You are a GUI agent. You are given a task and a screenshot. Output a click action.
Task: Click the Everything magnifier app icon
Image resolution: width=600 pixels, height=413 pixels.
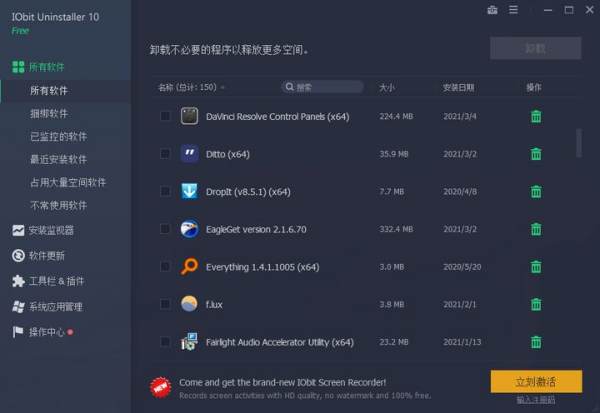coord(189,266)
